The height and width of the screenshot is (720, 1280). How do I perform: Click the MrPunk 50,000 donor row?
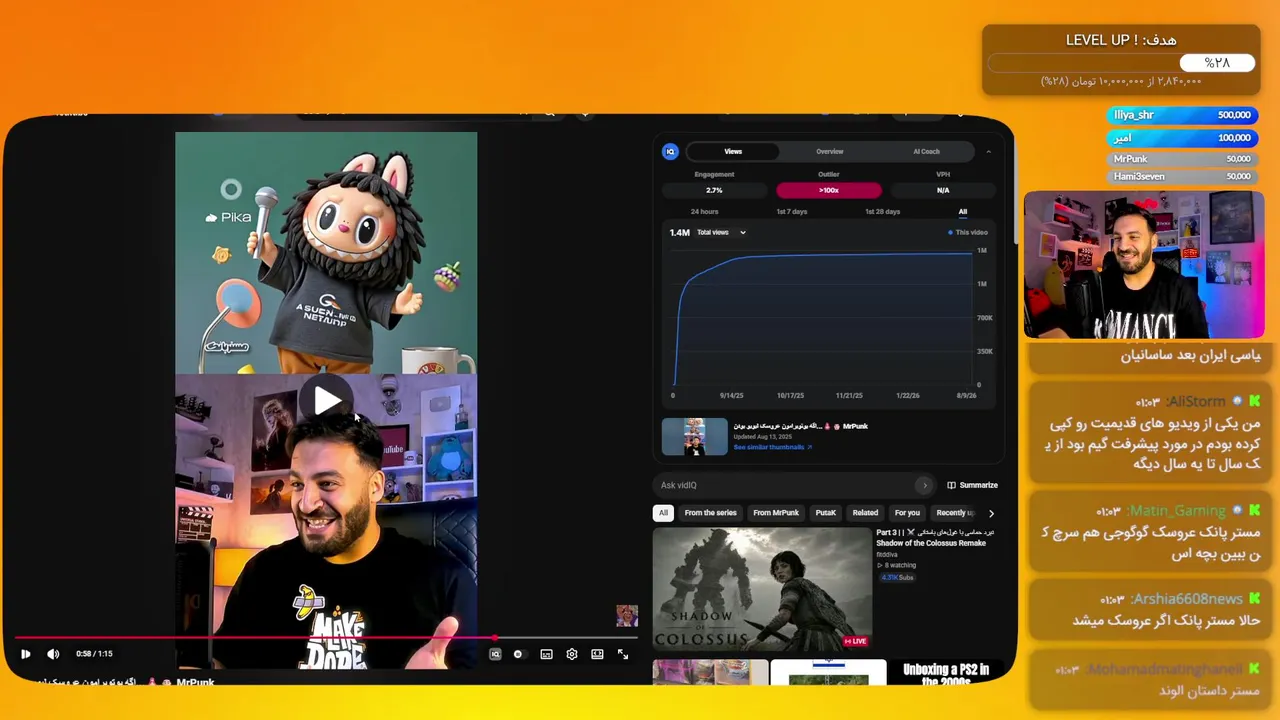1182,158
